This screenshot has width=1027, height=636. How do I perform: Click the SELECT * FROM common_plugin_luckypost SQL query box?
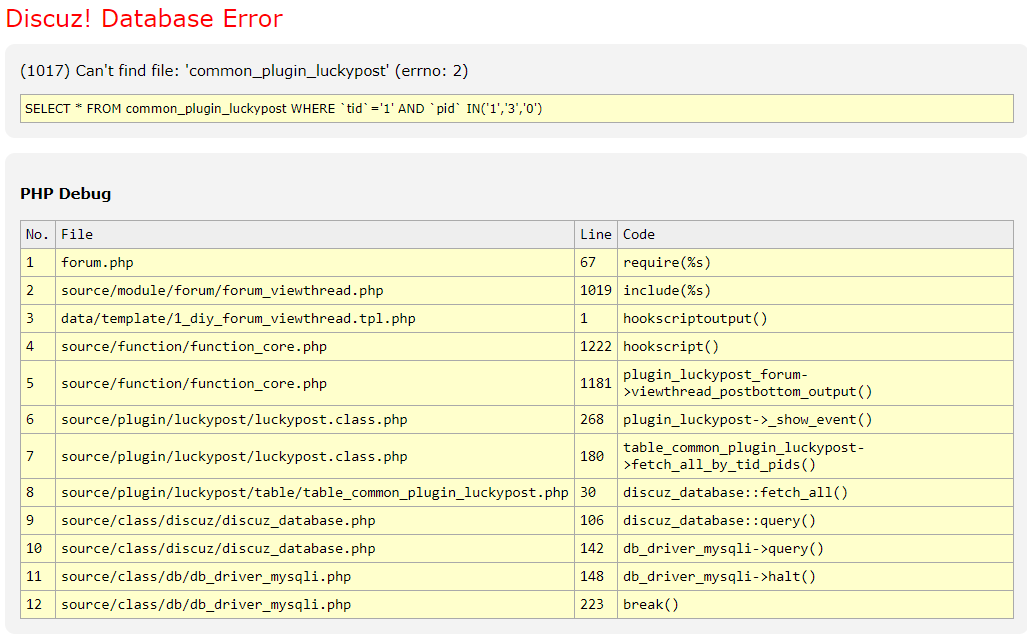click(517, 109)
